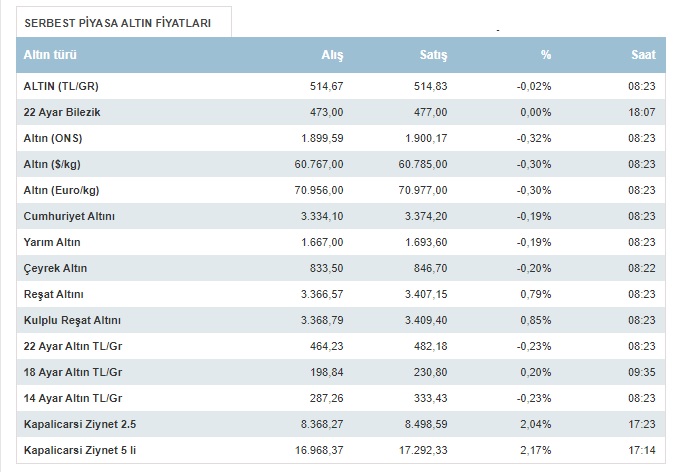The height and width of the screenshot is (472, 679).
Task: Select the Altın (ONS) row label
Action: [53, 138]
